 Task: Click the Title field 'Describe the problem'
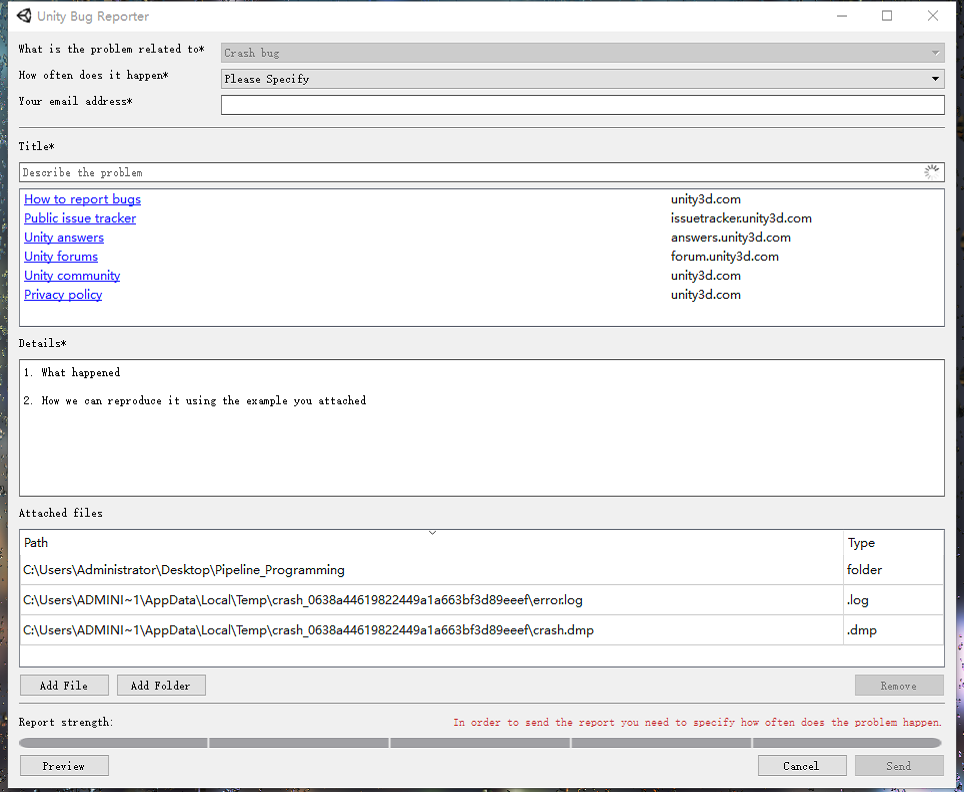[481, 172]
